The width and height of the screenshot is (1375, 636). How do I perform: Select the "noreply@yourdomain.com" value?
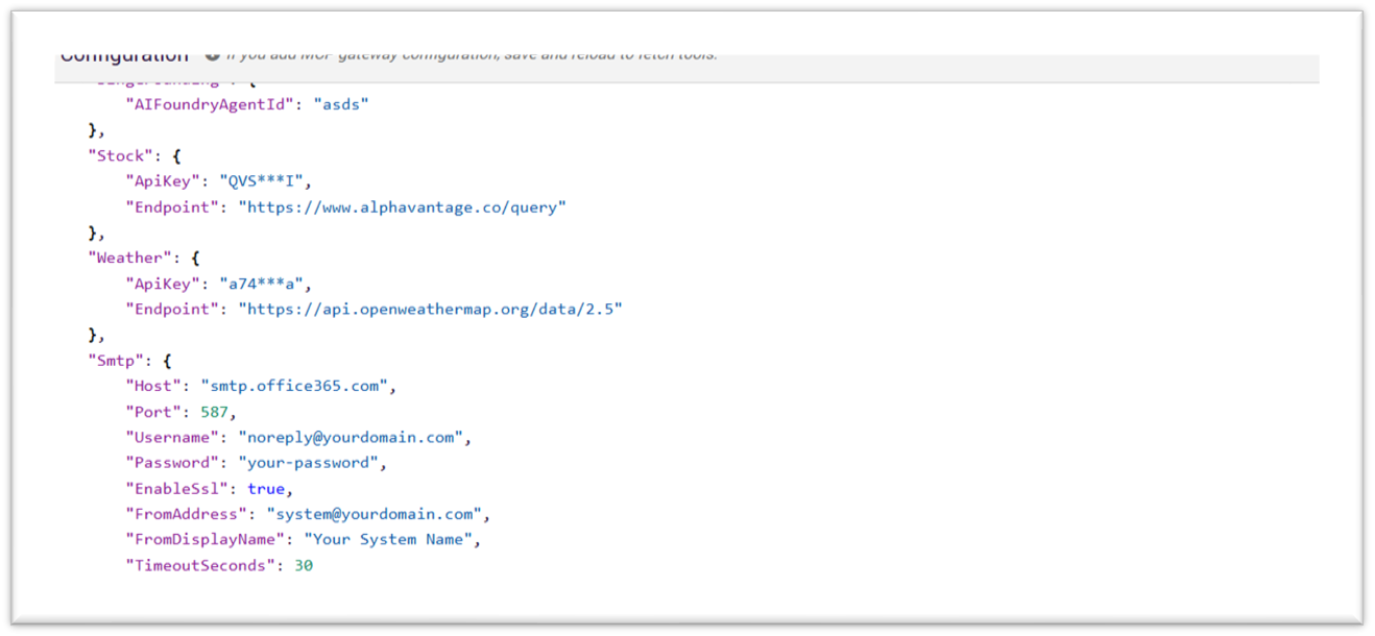tap(350, 437)
